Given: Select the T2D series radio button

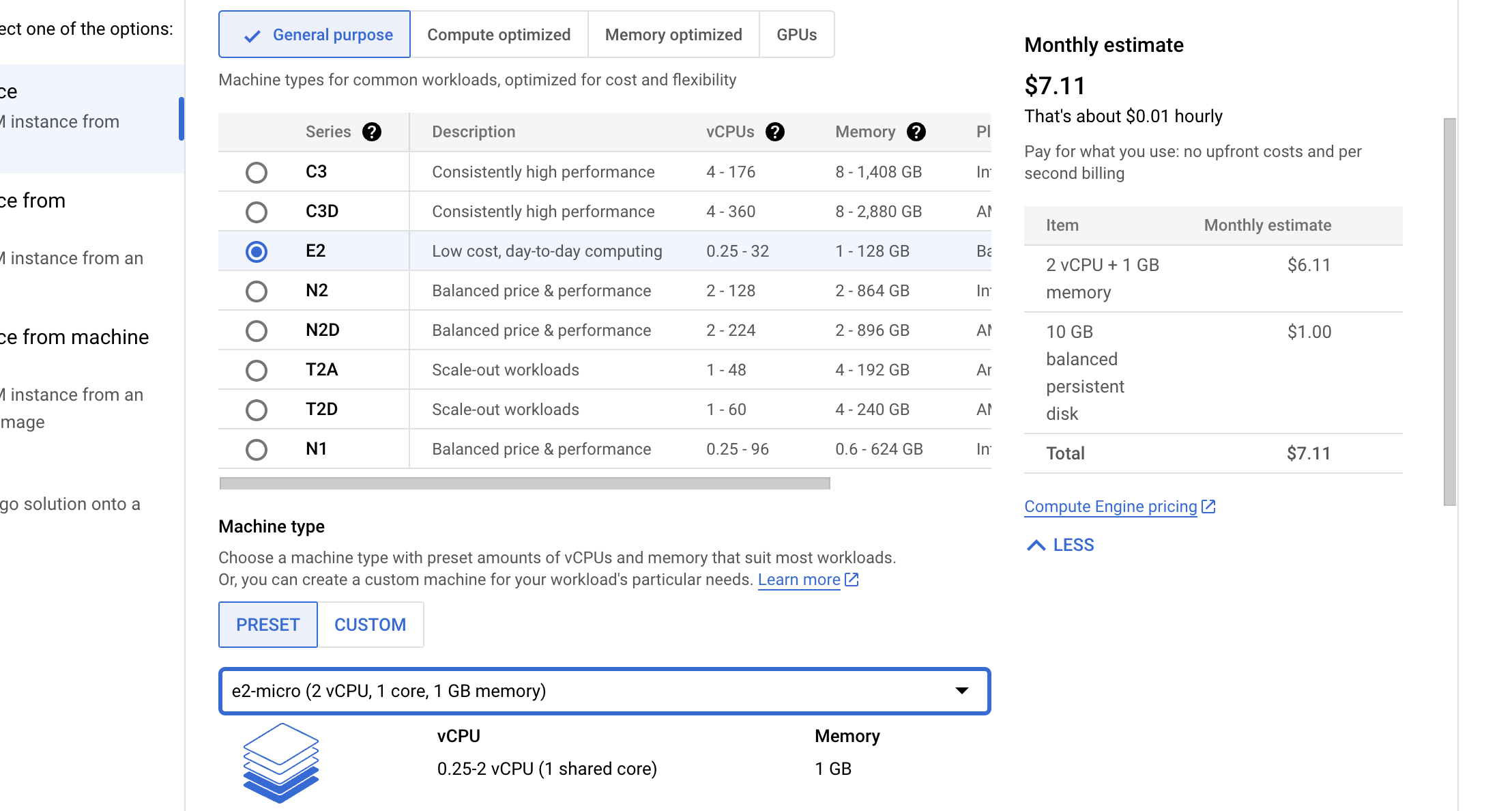Looking at the screenshot, I should (x=257, y=410).
